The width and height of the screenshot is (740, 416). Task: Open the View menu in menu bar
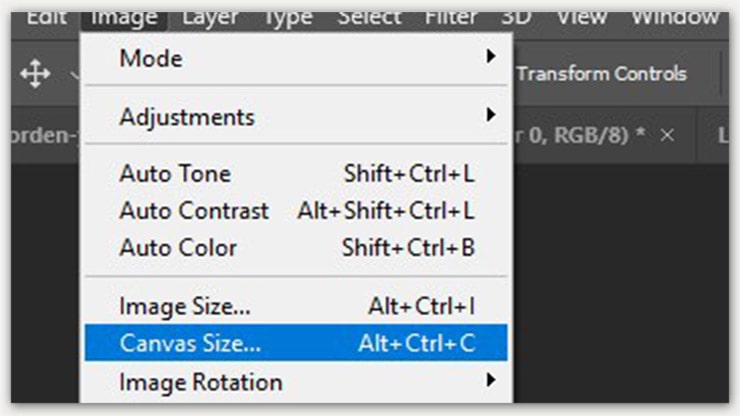(x=581, y=16)
